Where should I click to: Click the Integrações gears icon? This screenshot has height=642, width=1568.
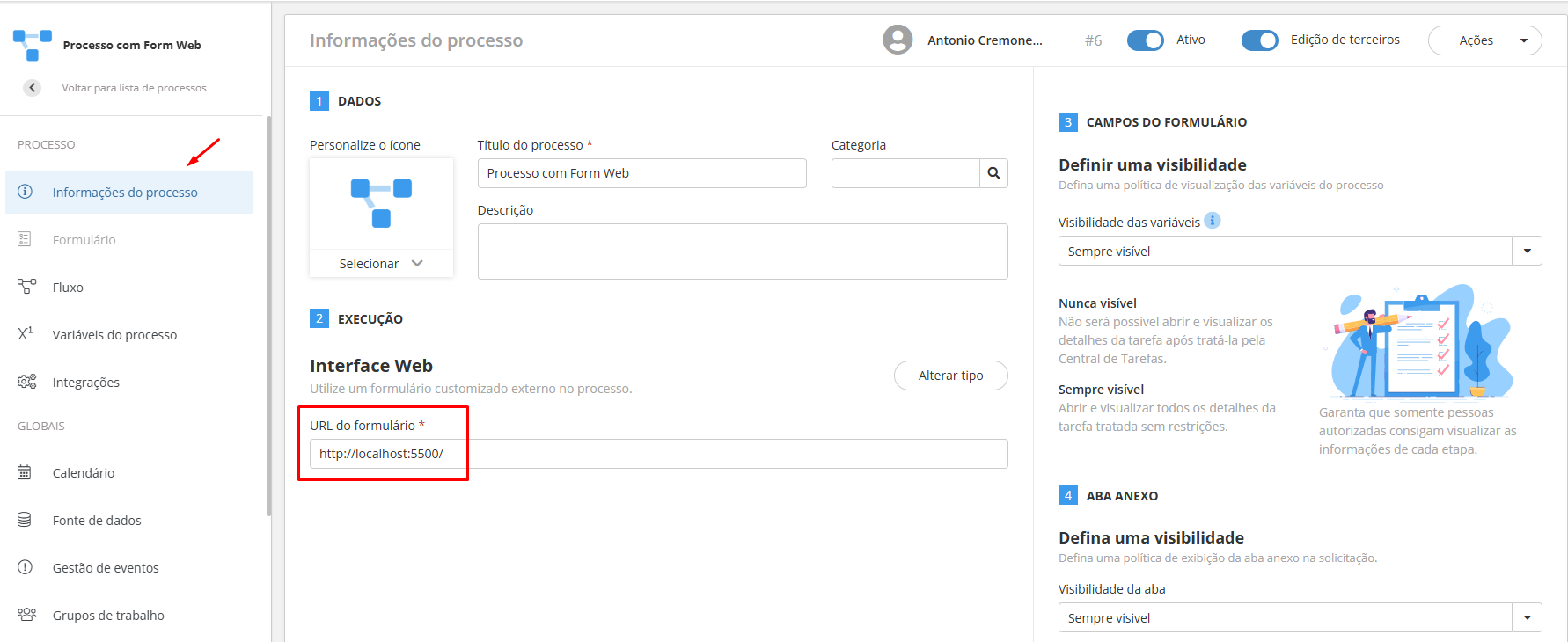(x=27, y=382)
